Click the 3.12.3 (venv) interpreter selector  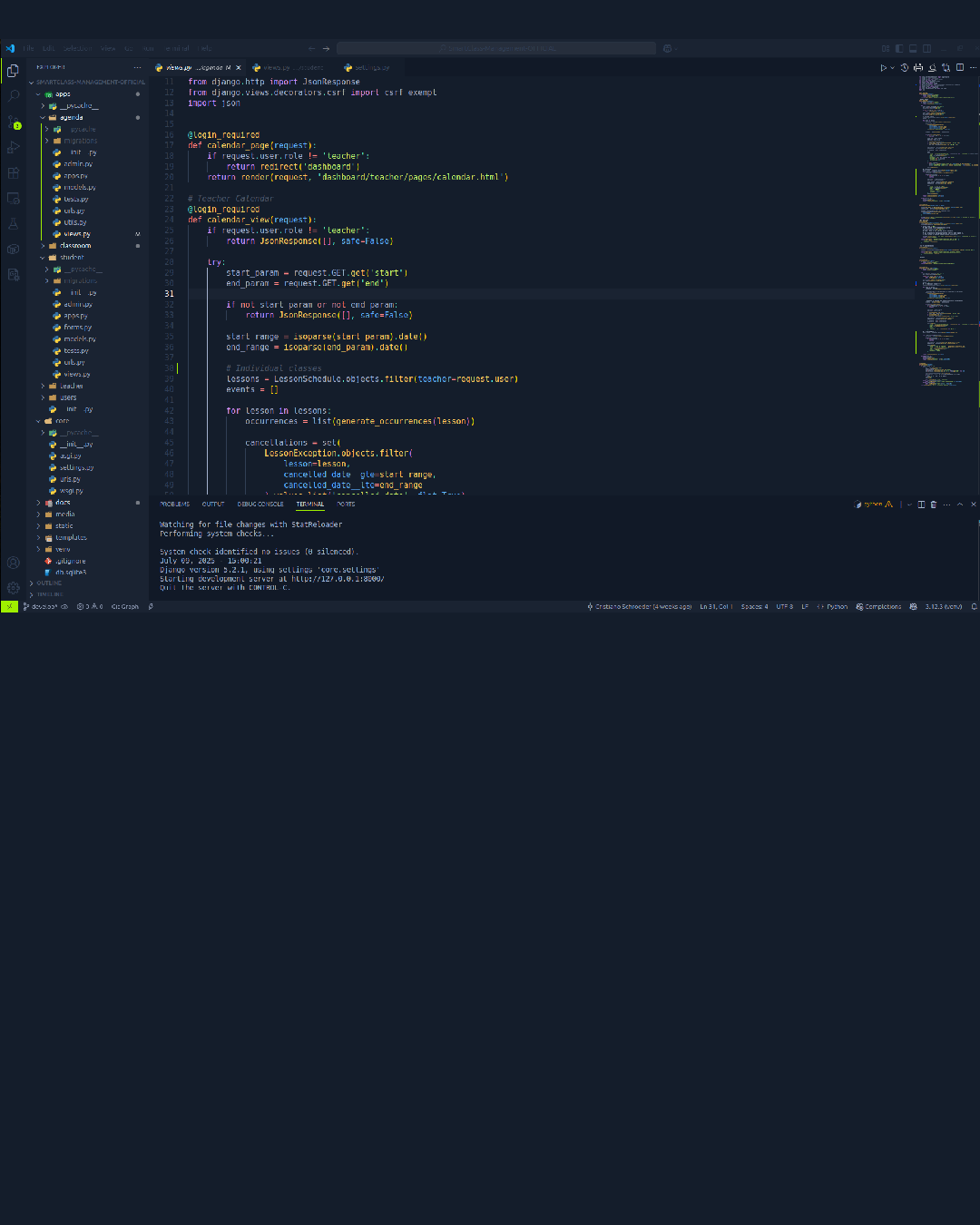pyautogui.click(x=944, y=606)
